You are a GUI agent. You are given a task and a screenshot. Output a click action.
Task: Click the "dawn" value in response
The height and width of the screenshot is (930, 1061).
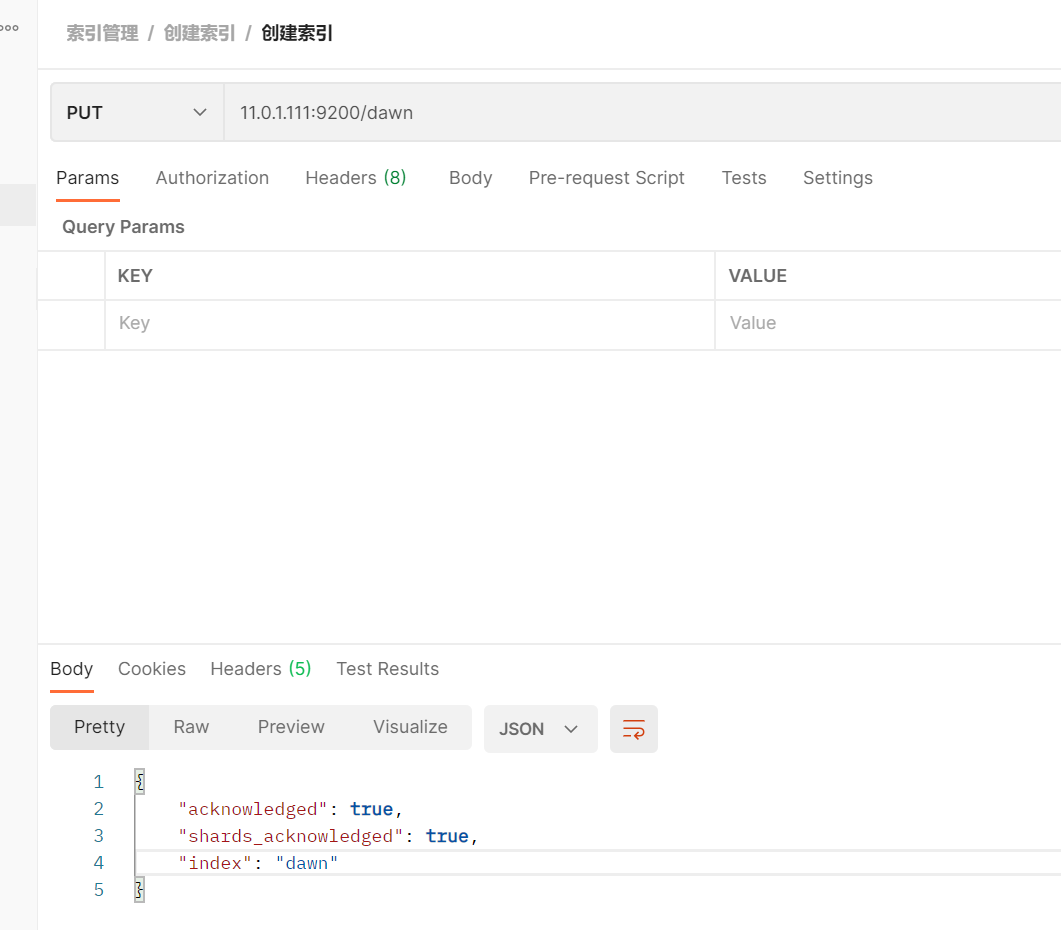coord(307,863)
